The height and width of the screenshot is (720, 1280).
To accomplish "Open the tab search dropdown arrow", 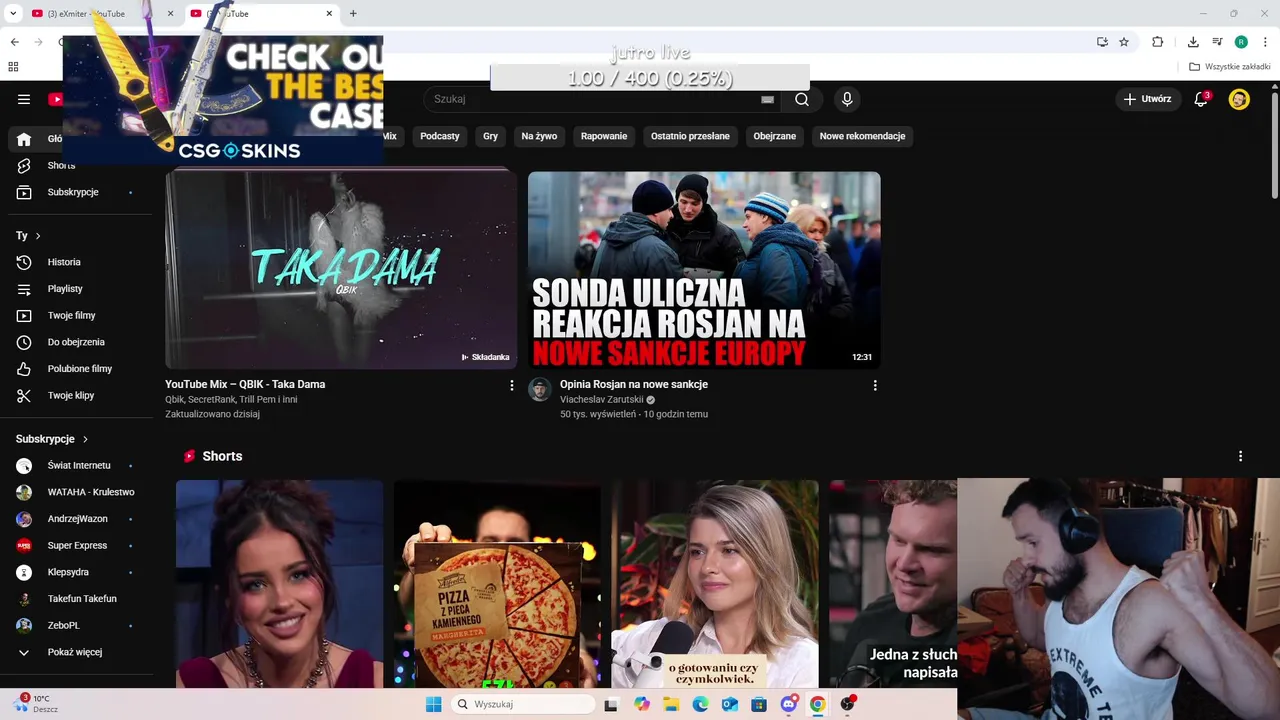I will pos(14,13).
